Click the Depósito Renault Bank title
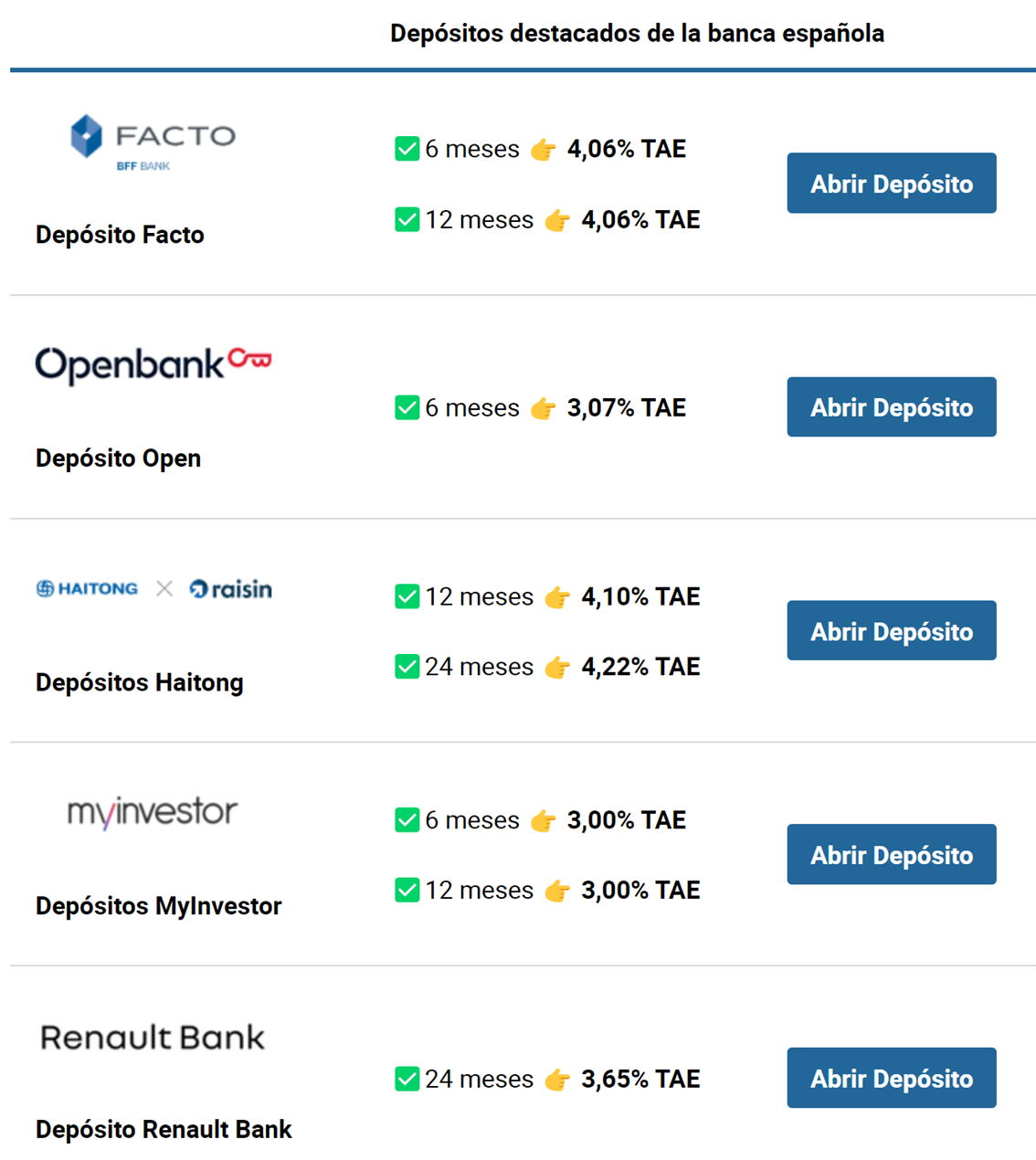 pos(164,1130)
